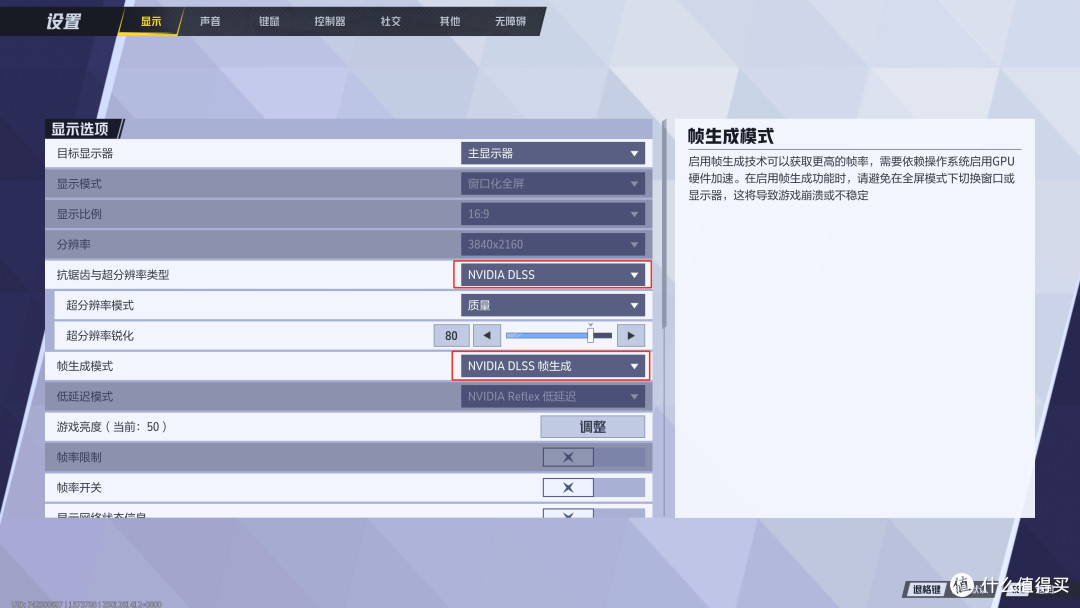Select the 帧生成模式 row label

(85, 366)
